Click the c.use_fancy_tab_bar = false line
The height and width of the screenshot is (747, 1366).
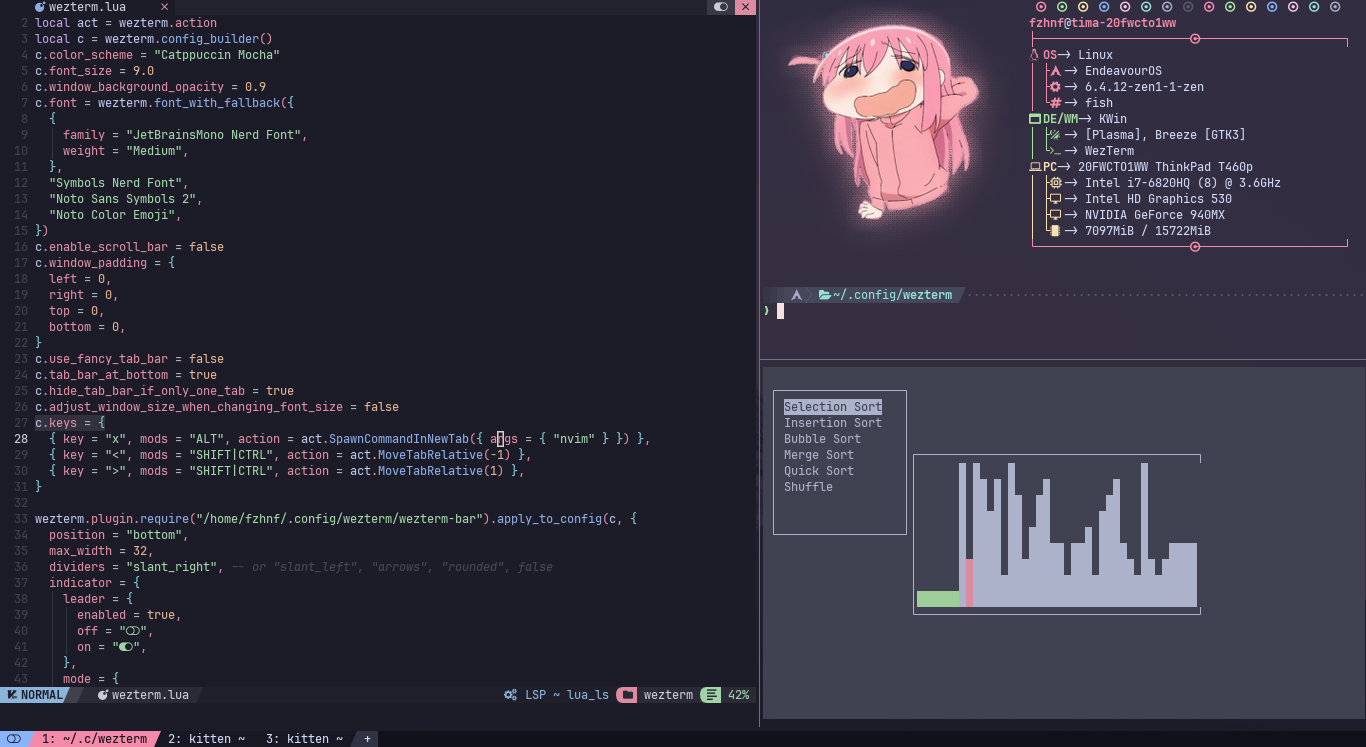coord(129,359)
